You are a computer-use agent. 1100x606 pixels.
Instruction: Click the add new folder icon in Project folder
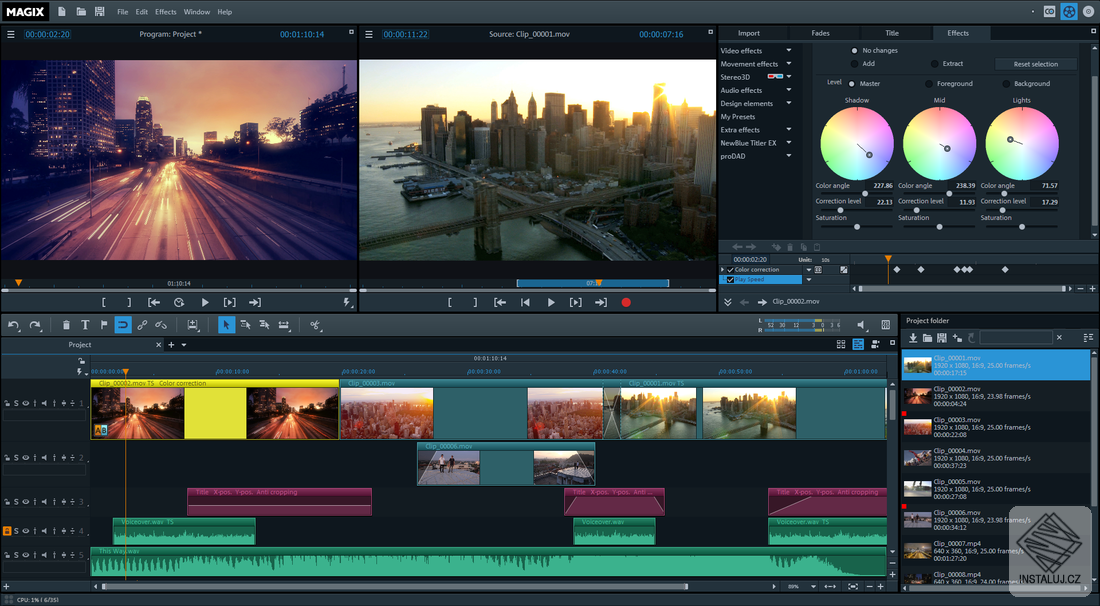click(x=957, y=338)
